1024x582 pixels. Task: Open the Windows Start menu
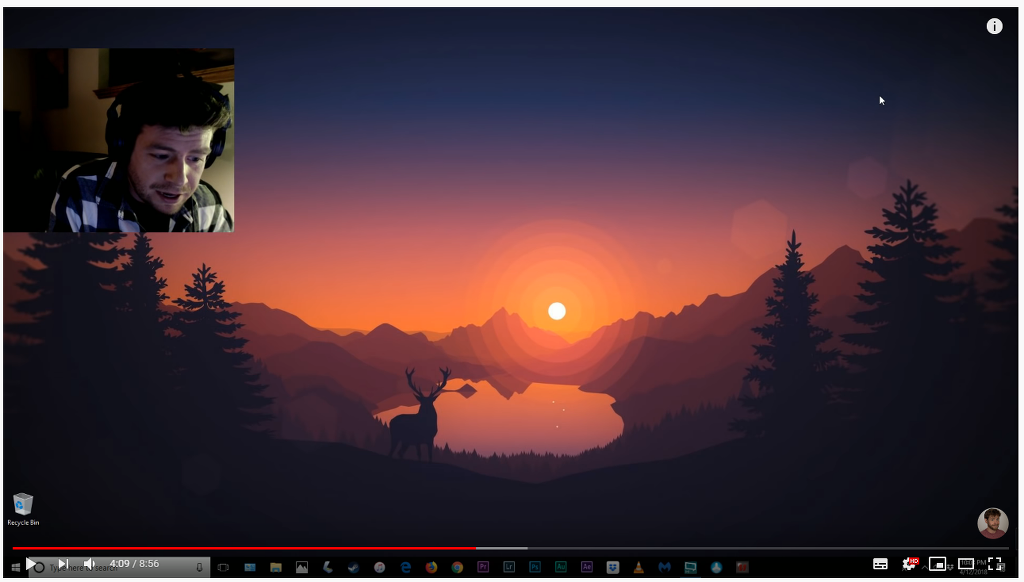click(x=15, y=568)
